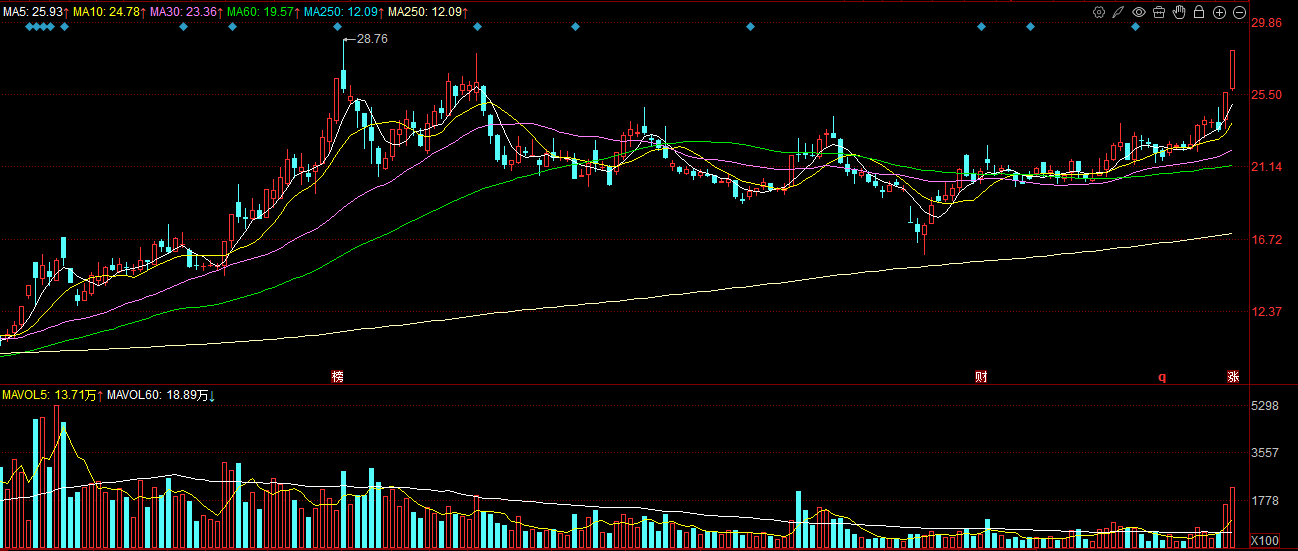Zoom out with the minus icon
The image size is (1298, 551).
(1239, 12)
